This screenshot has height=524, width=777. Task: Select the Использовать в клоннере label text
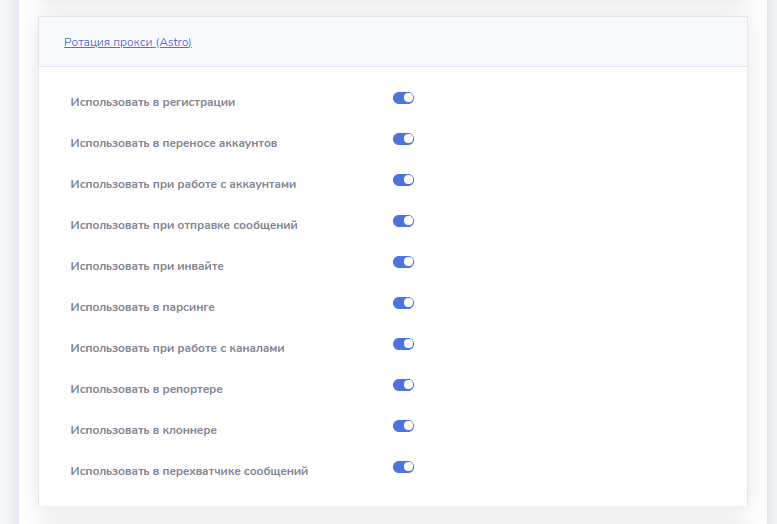pos(143,430)
